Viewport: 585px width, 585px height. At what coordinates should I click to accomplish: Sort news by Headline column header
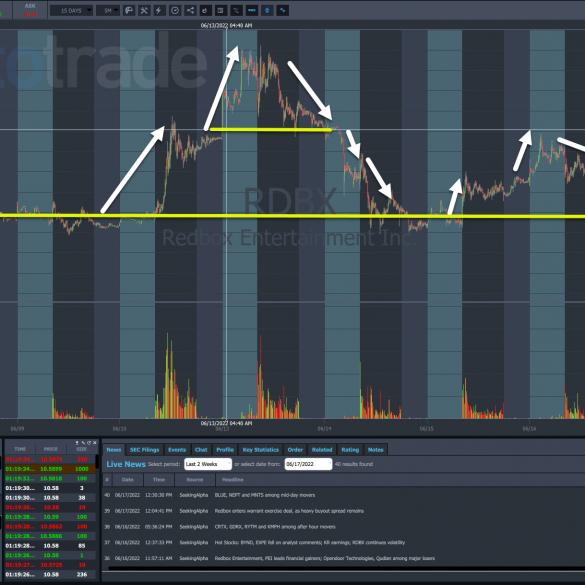click(x=232, y=480)
